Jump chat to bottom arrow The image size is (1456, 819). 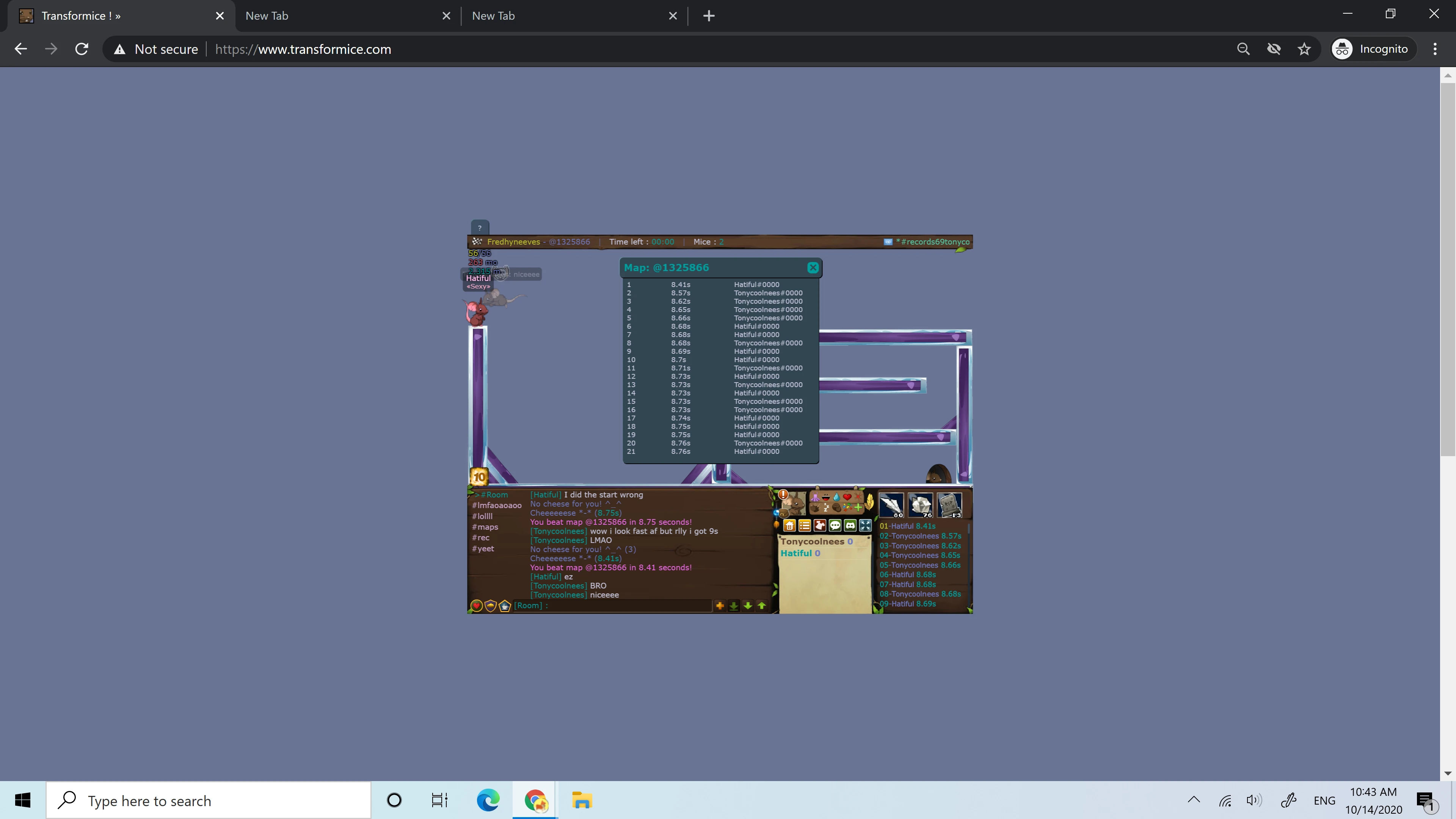pyautogui.click(x=734, y=606)
